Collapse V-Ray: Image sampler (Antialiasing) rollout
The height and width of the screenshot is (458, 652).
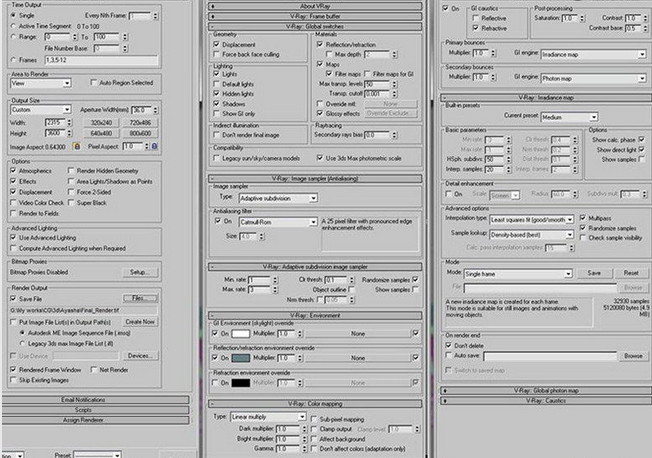pyautogui.click(x=315, y=179)
